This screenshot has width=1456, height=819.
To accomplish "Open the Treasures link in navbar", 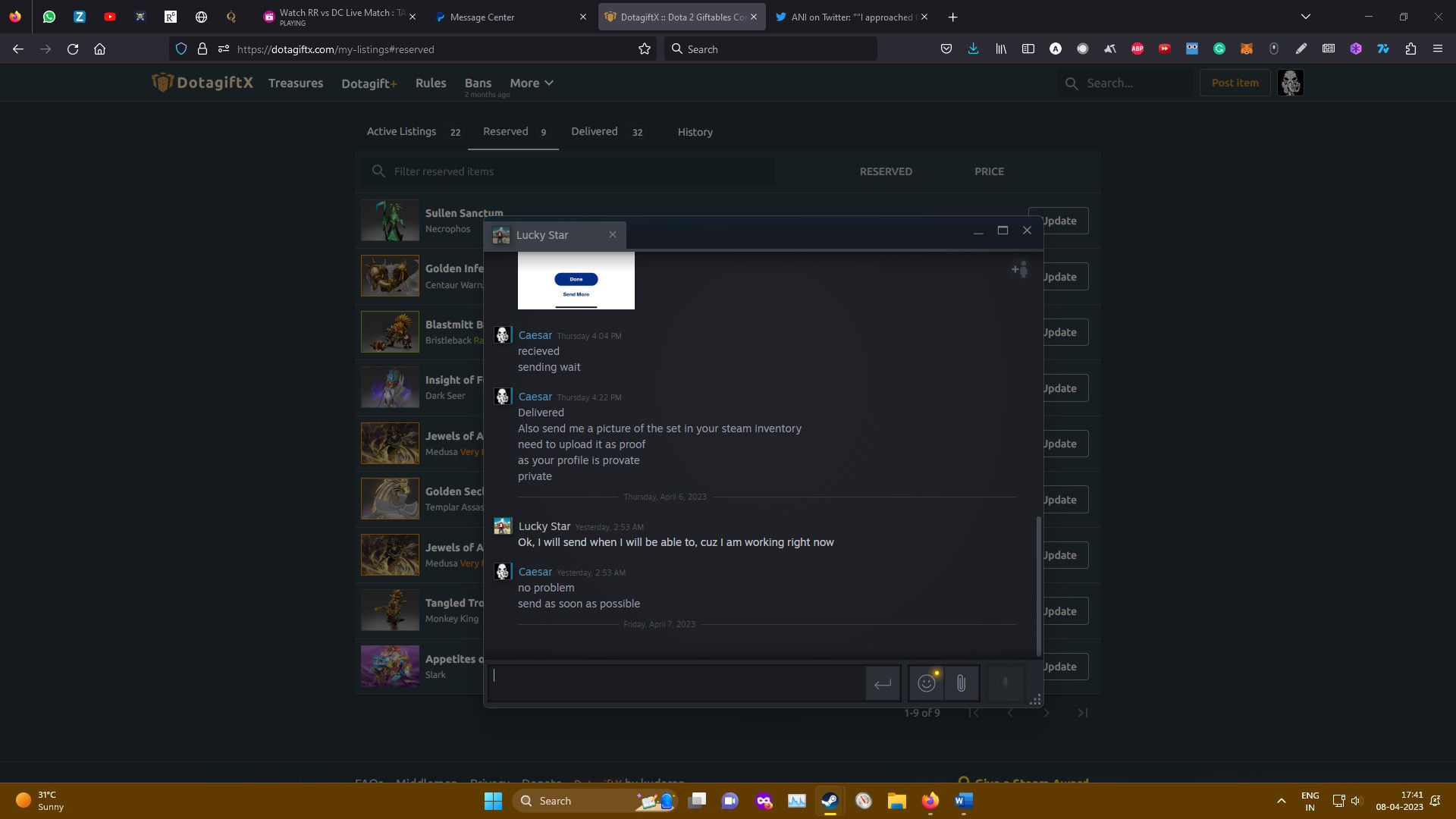I will pyautogui.click(x=296, y=83).
